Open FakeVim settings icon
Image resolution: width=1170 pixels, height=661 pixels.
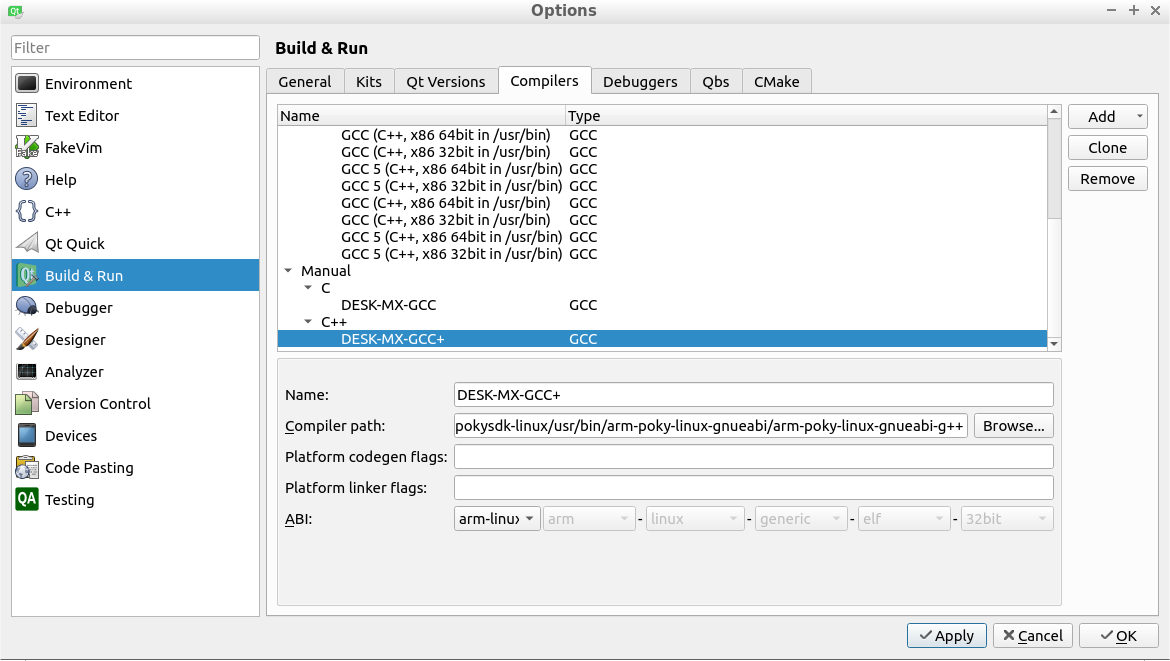[x=27, y=148]
